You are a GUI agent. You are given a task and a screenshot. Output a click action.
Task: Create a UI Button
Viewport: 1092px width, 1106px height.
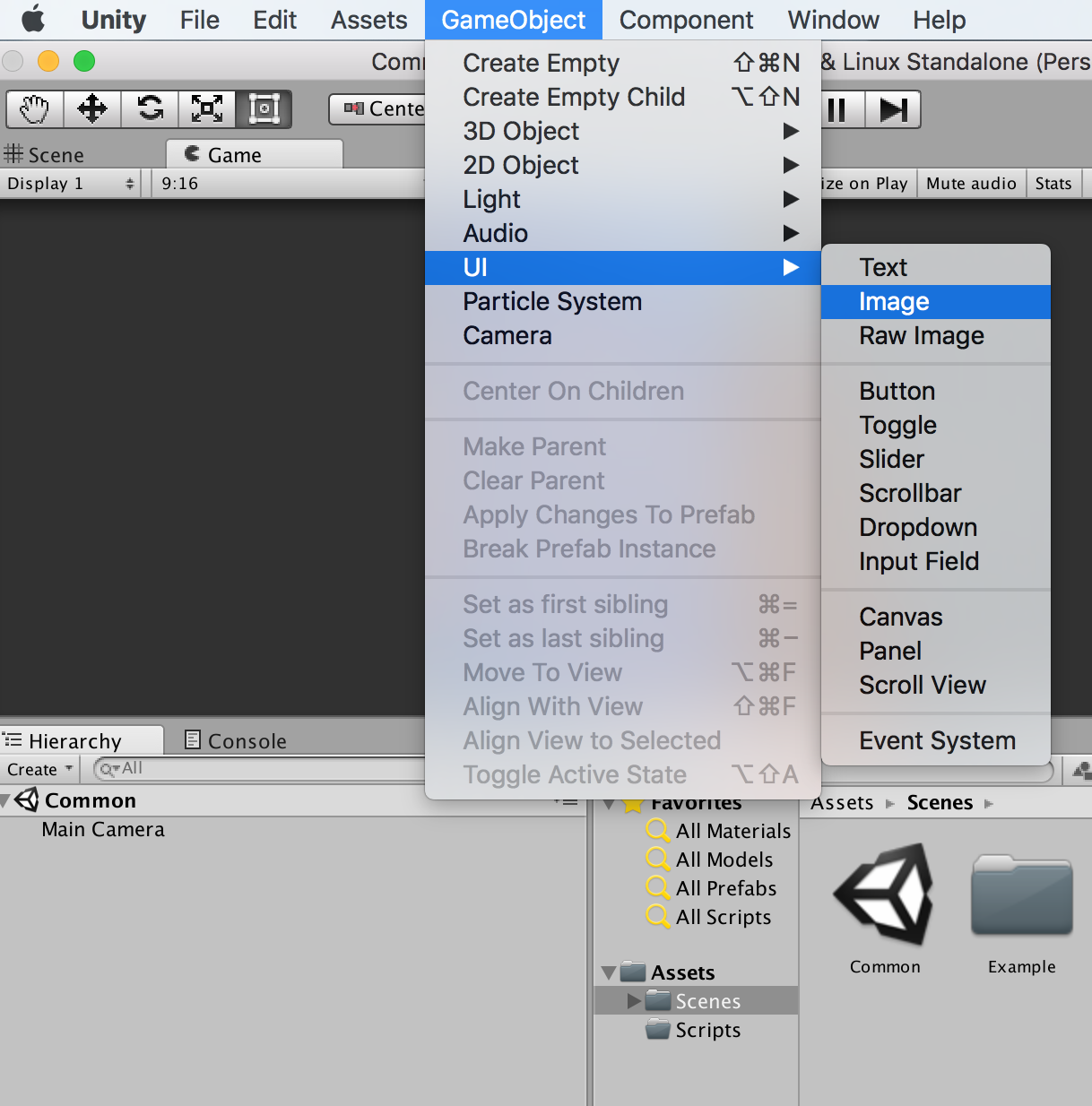coord(936,391)
